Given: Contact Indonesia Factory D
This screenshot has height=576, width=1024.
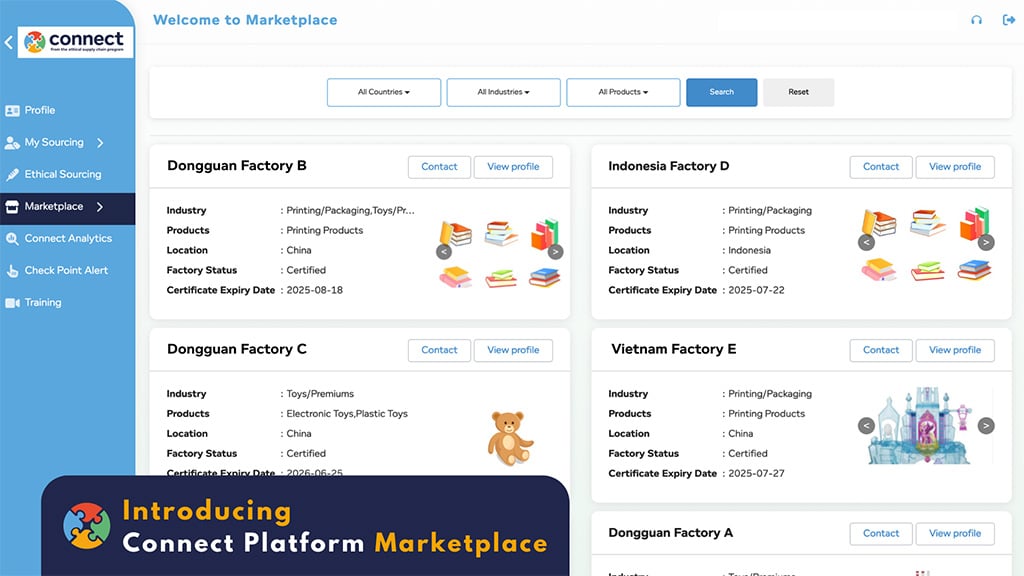Looking at the screenshot, I should 881,167.
